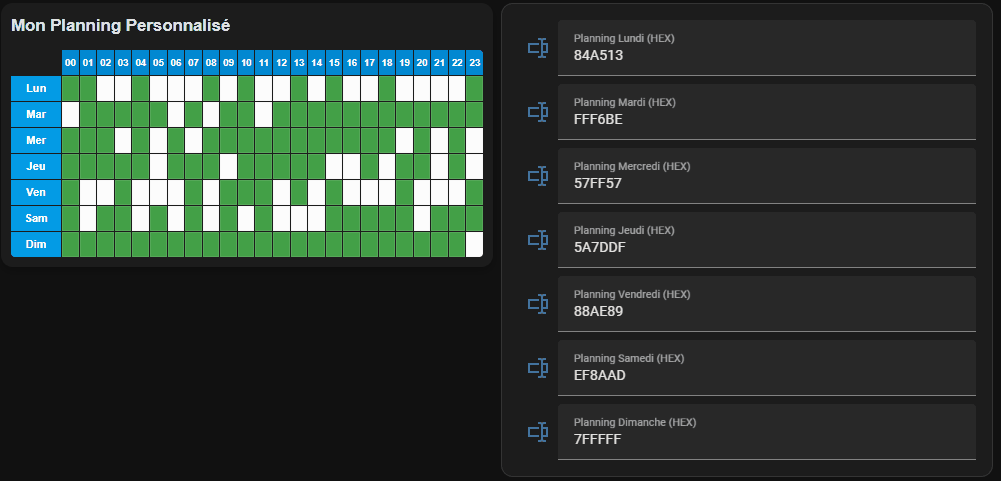Select the Sam row label
Viewport: 1001px width, 481px height.
36,218
